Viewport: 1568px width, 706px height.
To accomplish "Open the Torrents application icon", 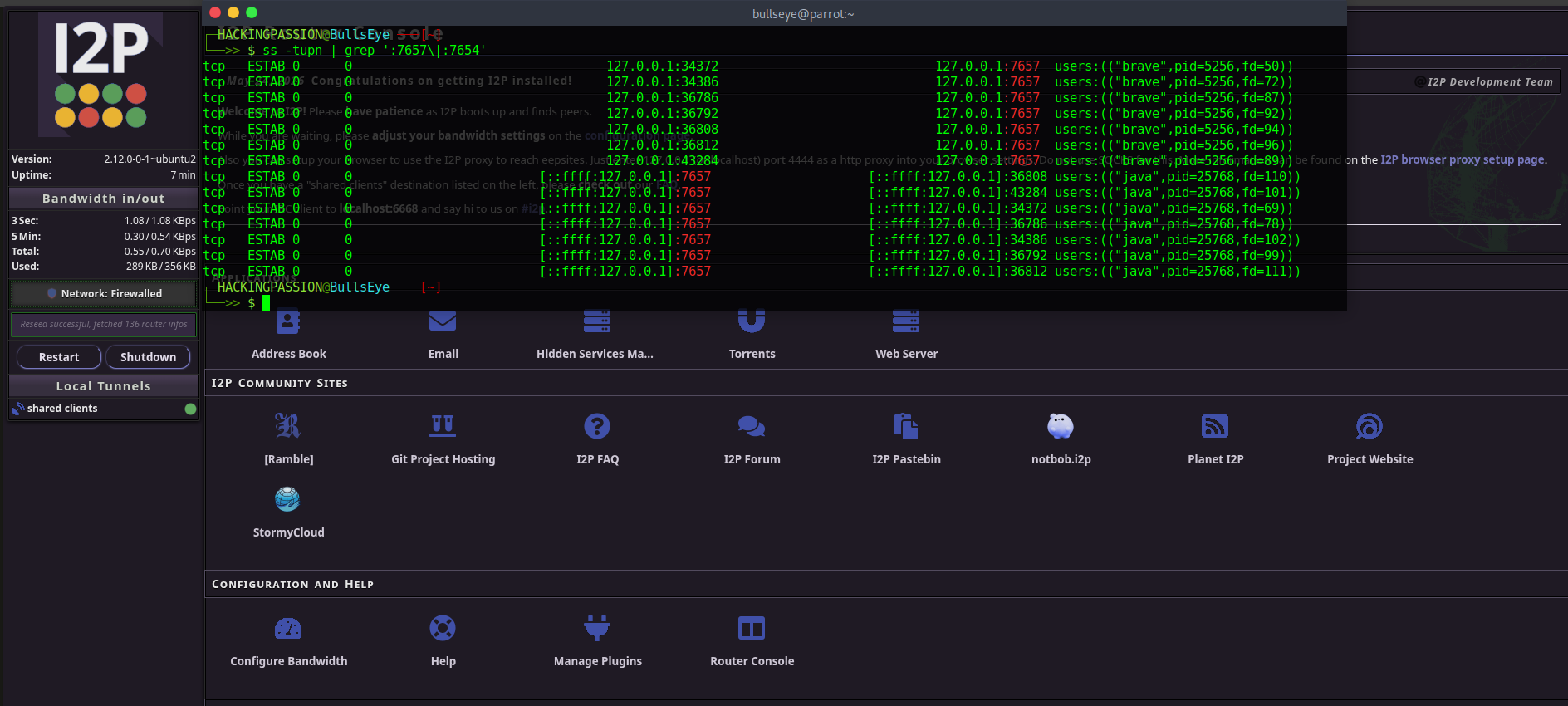I will (752, 321).
